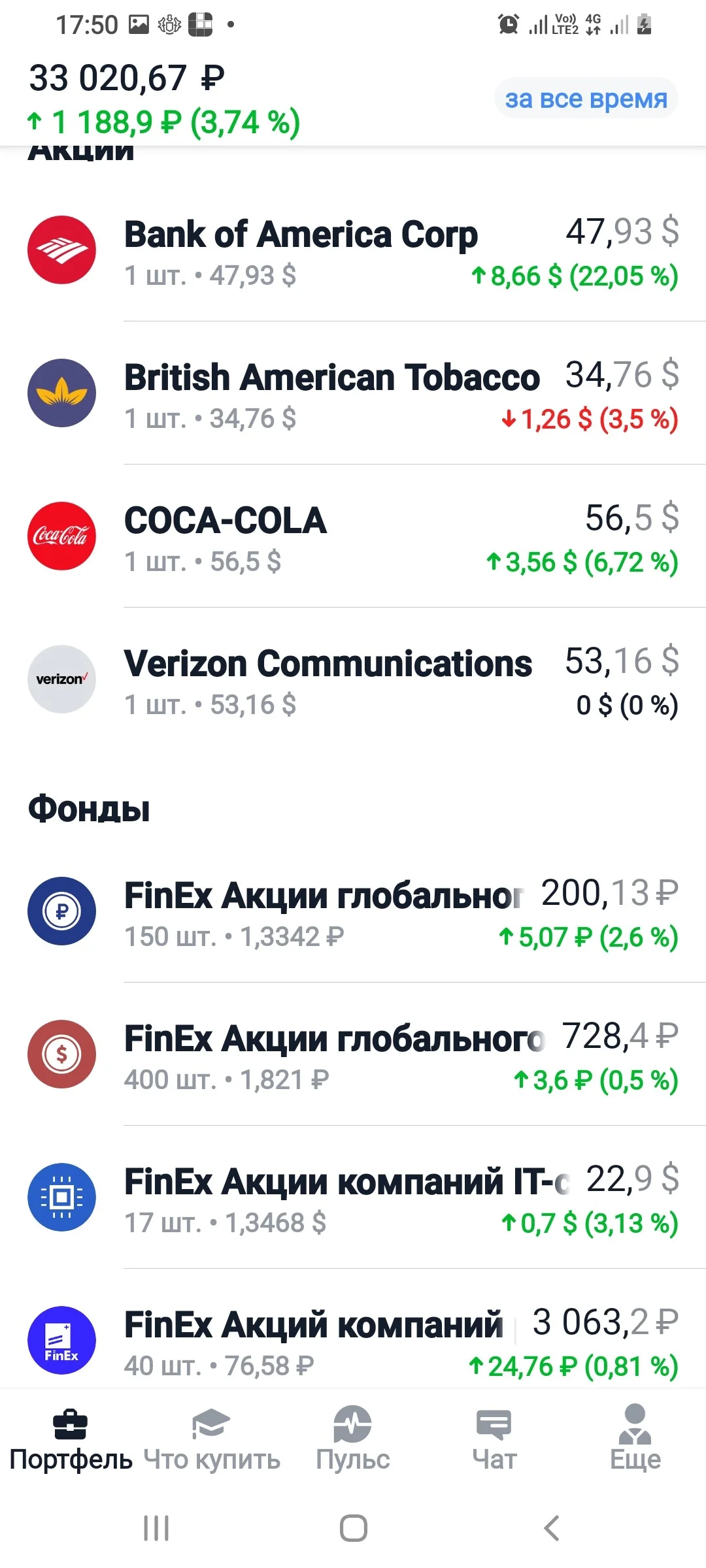Open the Verizon Communications position
706x1568 pixels.
click(x=353, y=679)
